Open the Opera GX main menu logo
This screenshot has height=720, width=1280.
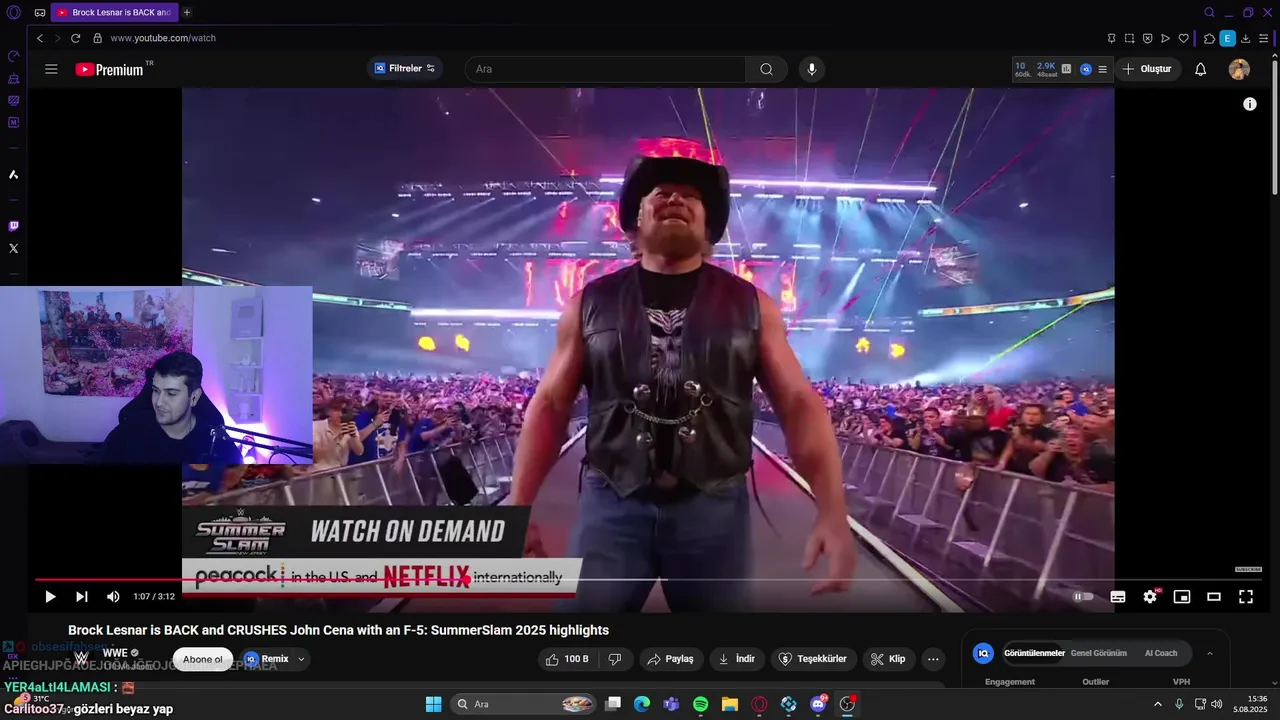(x=13, y=12)
